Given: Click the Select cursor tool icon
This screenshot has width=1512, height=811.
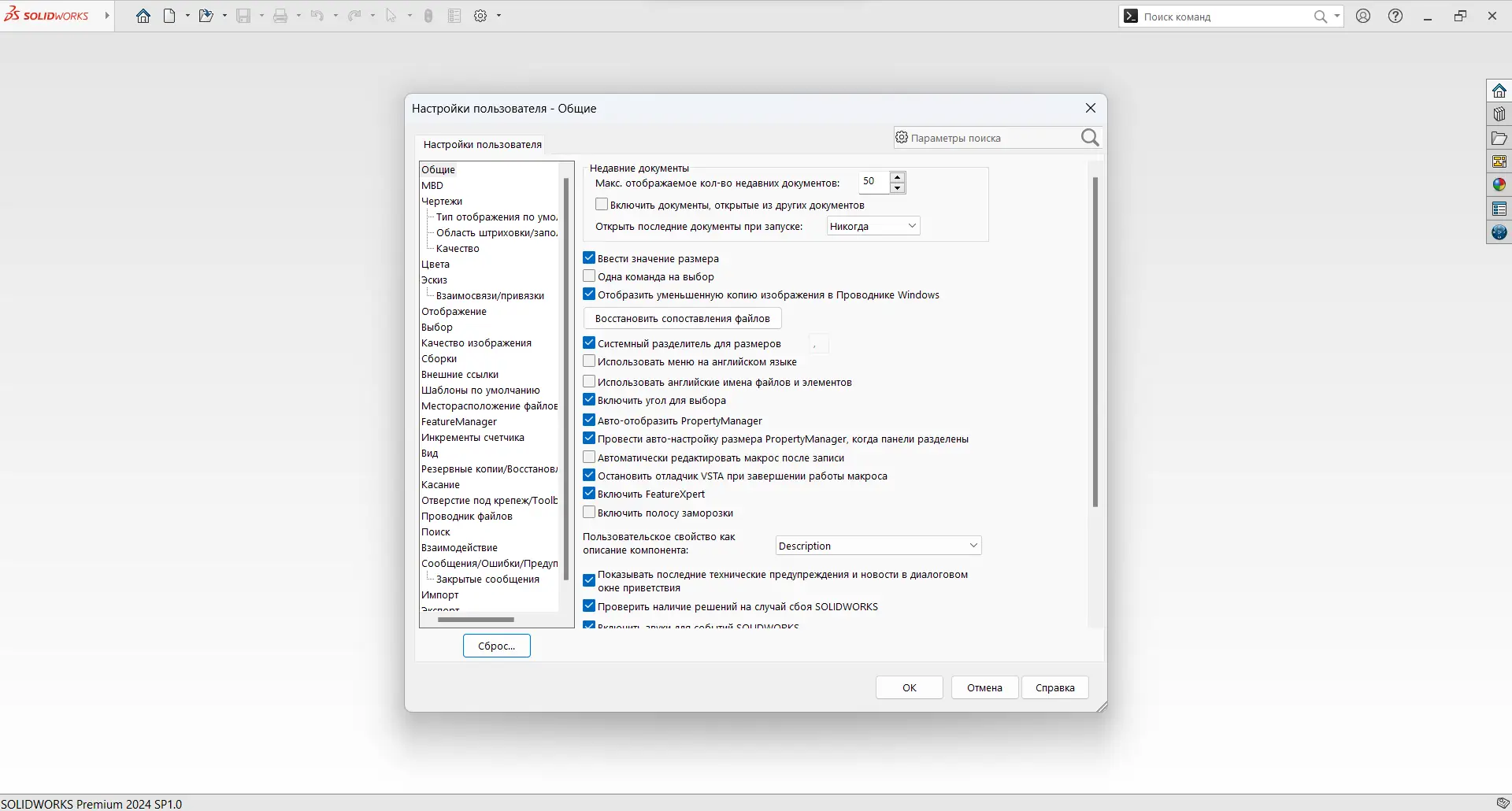Looking at the screenshot, I should tap(391, 16).
